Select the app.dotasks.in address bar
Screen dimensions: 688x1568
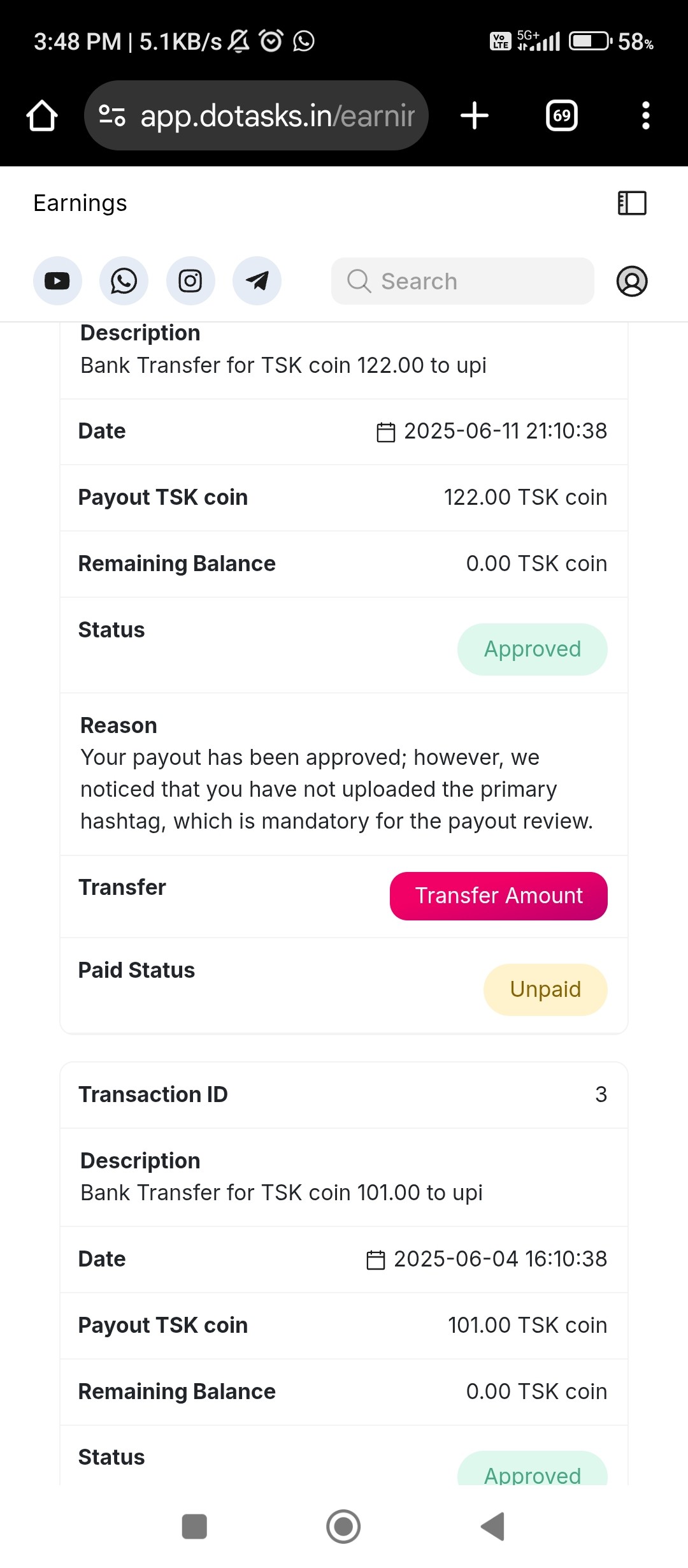(256, 115)
